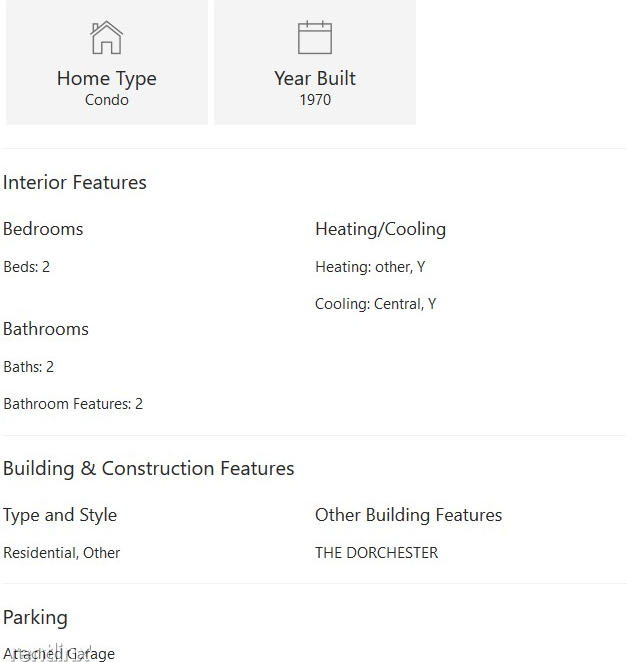Click the Residential, Other text
Screen dimensions: 627x662
pos(61,553)
